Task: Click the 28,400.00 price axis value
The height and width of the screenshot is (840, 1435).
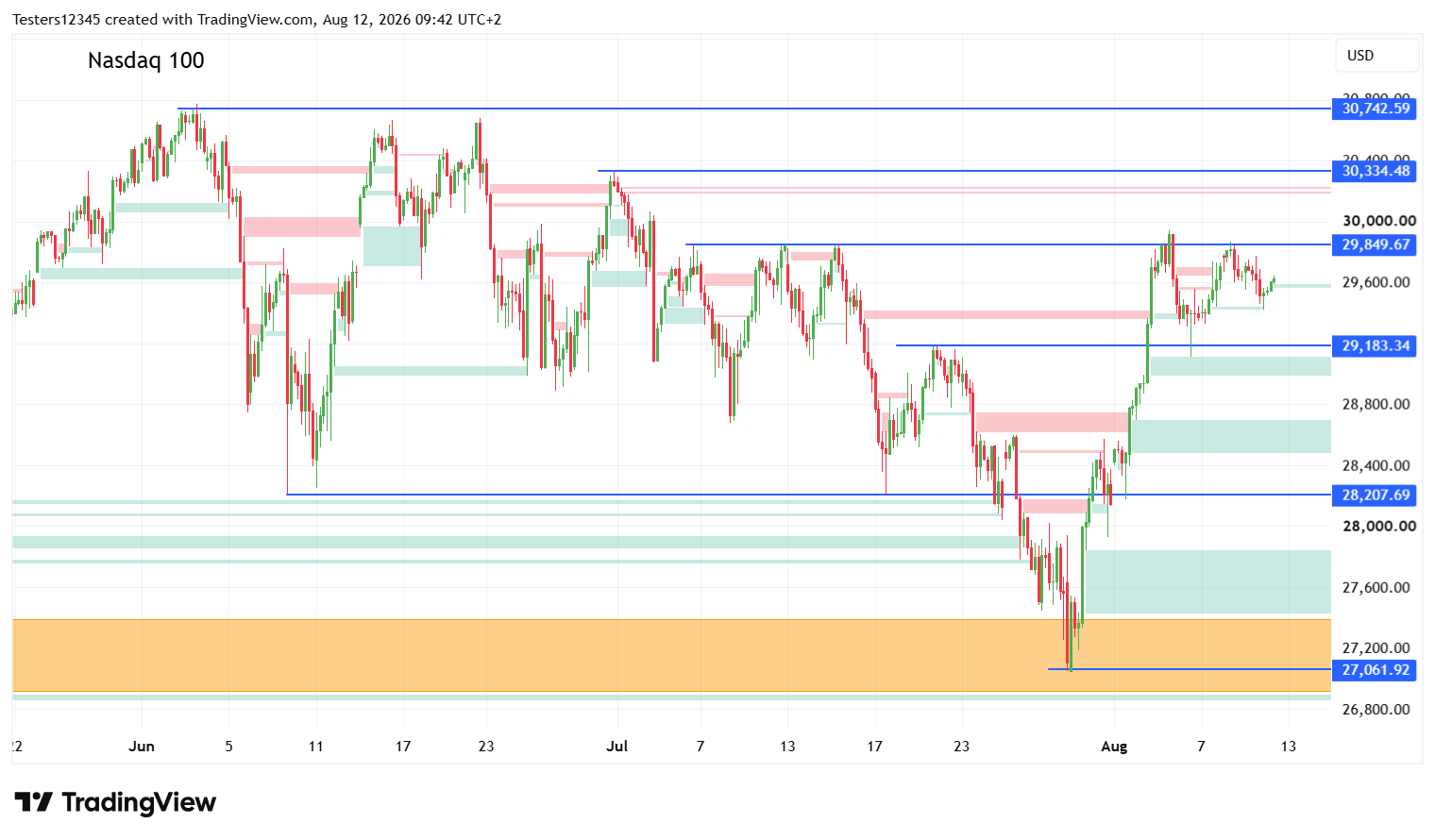Action: pyautogui.click(x=1376, y=465)
